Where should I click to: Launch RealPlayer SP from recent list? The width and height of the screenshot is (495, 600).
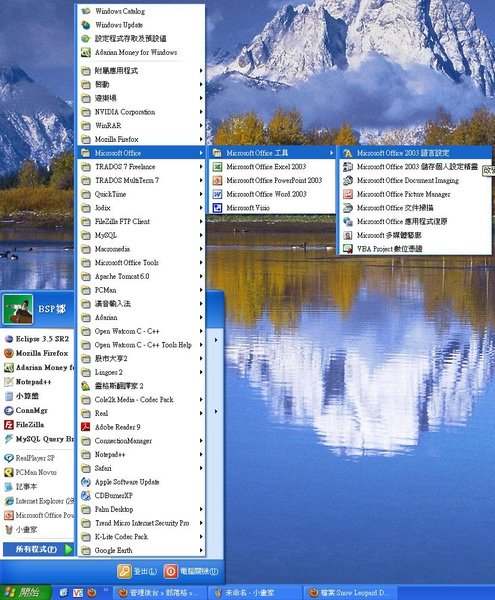[x=37, y=458]
